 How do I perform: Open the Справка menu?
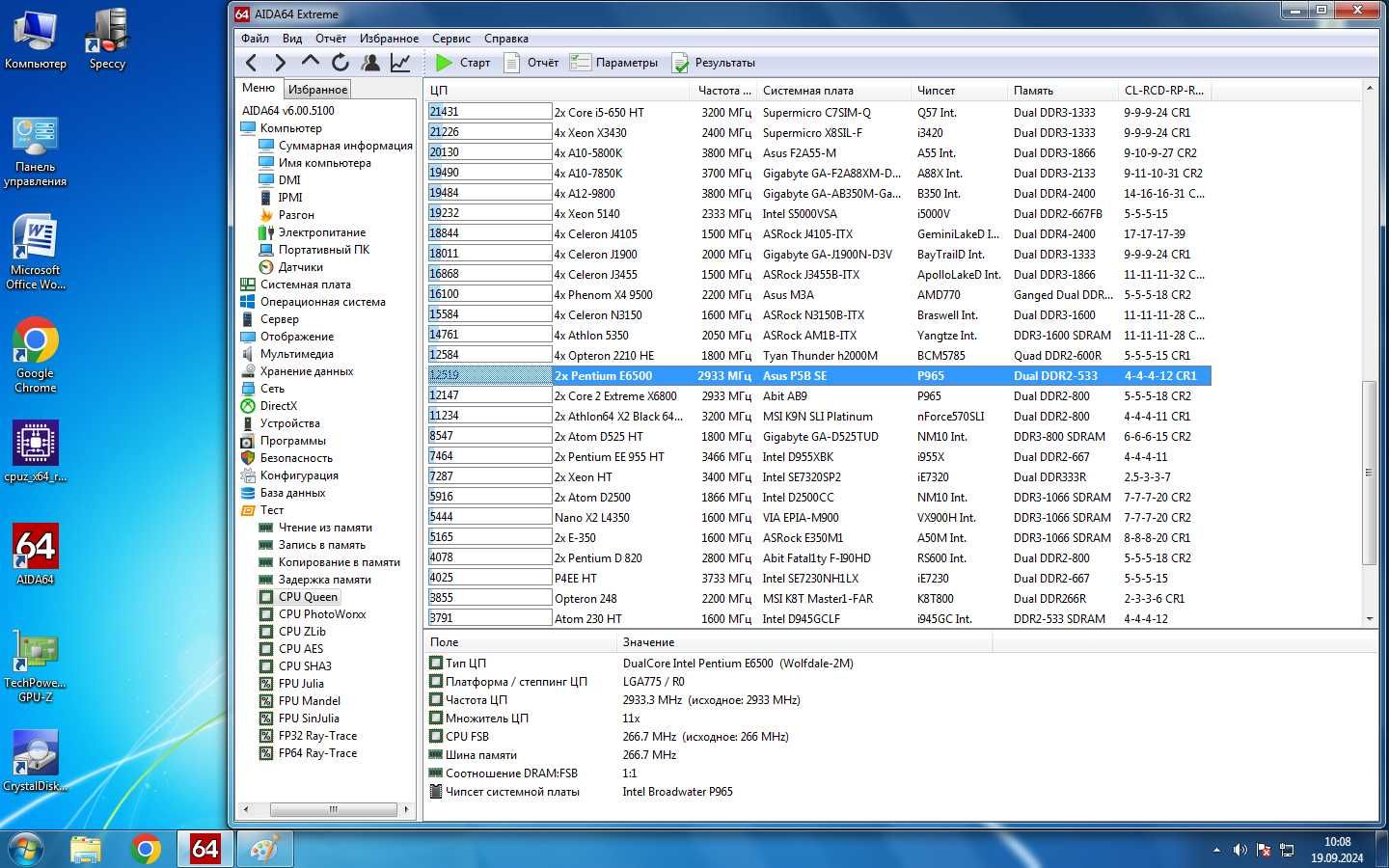click(506, 39)
